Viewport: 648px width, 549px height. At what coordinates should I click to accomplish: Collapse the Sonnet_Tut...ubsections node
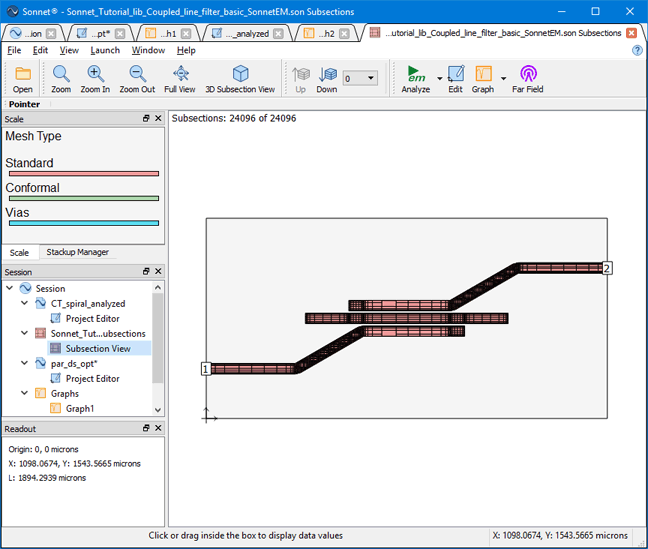(x=24, y=333)
